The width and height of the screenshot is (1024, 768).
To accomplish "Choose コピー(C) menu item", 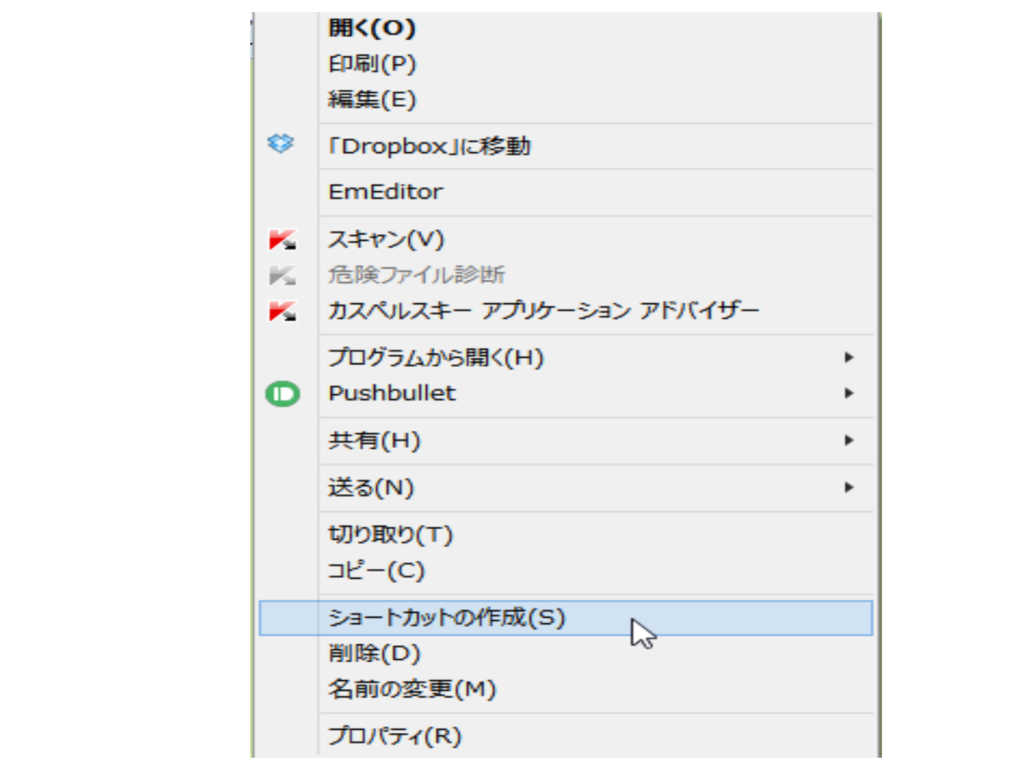I will (x=377, y=571).
